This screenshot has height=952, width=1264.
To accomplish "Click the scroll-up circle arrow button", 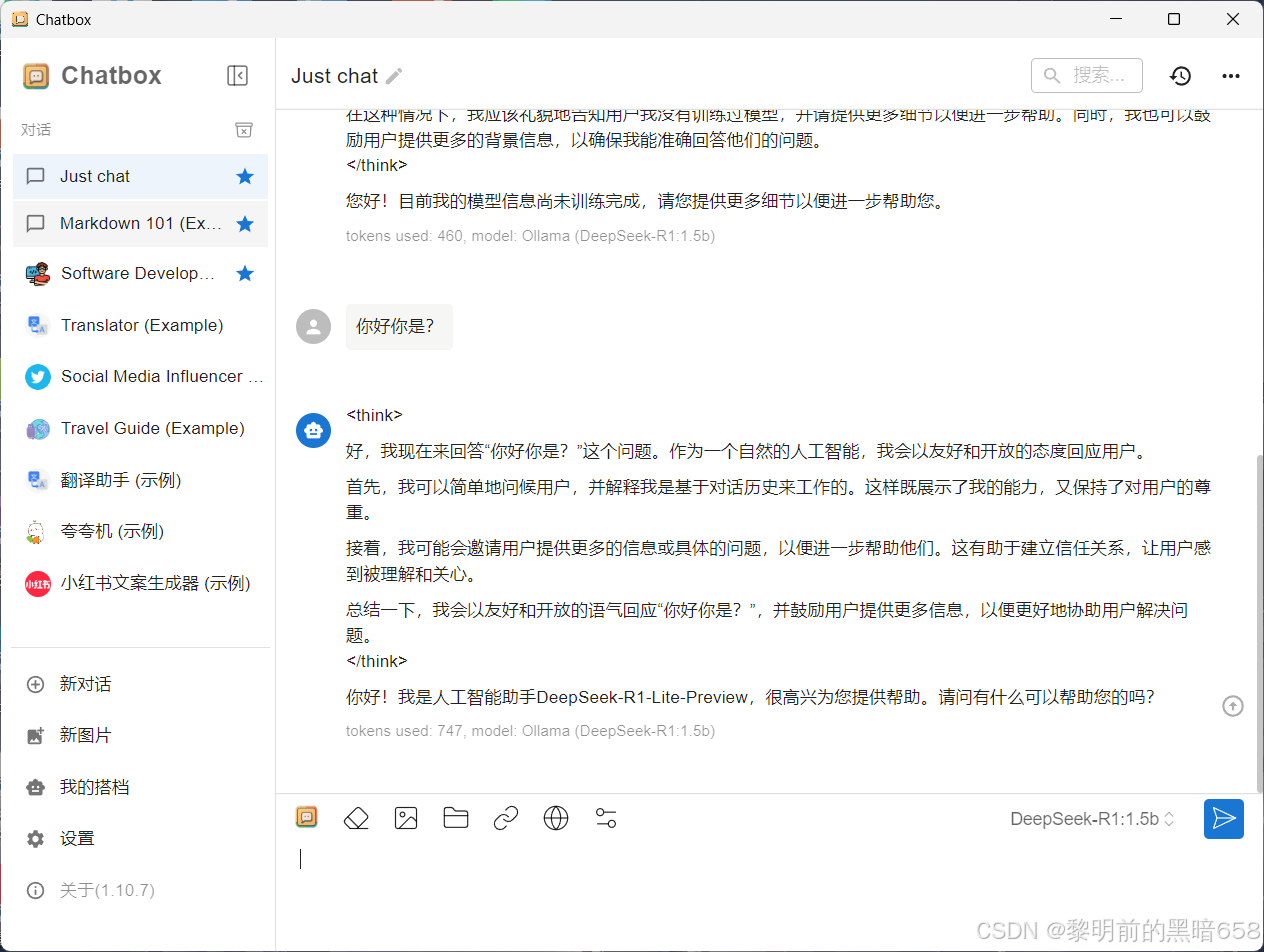I will tap(1233, 706).
